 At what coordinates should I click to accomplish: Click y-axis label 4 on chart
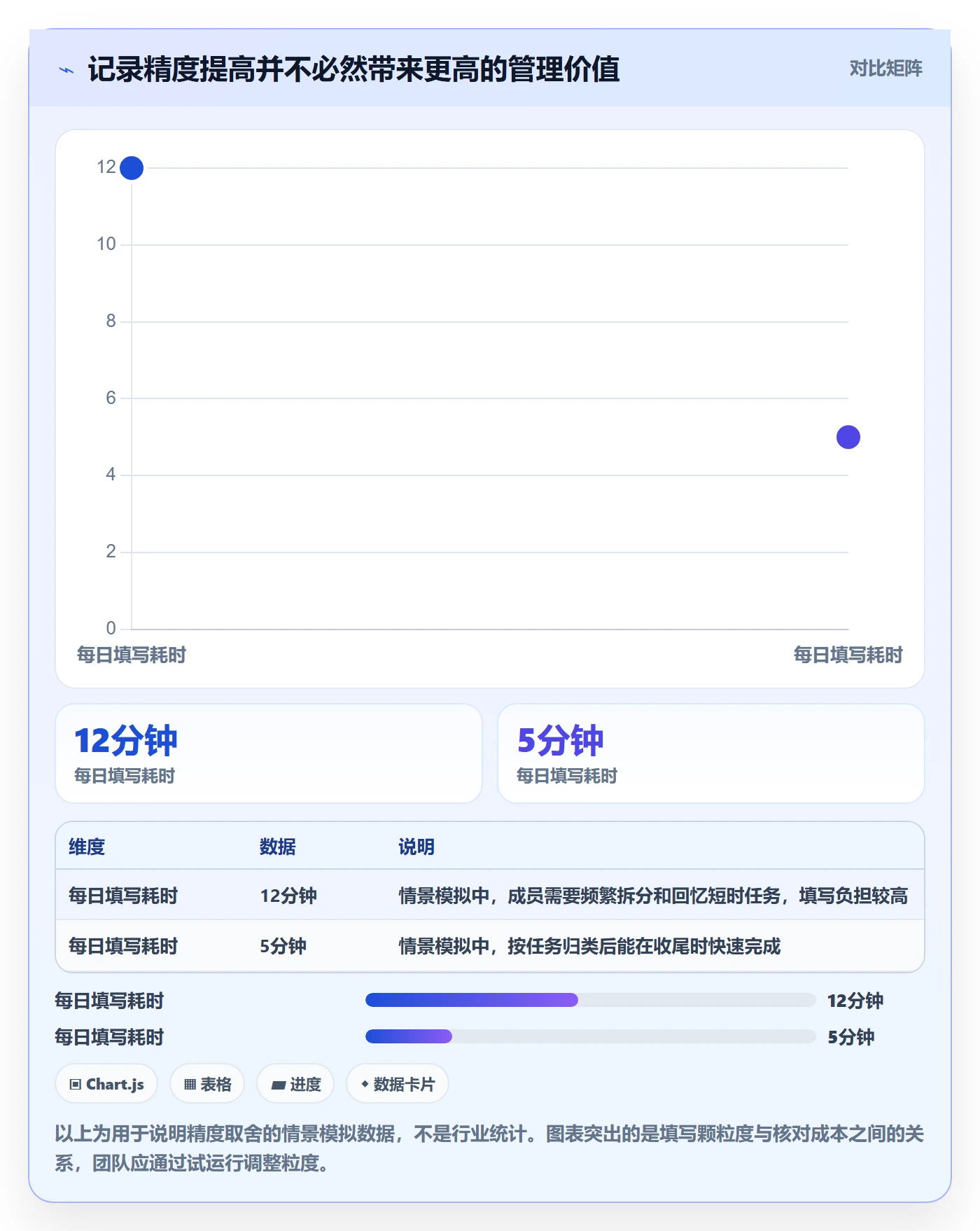pos(111,474)
